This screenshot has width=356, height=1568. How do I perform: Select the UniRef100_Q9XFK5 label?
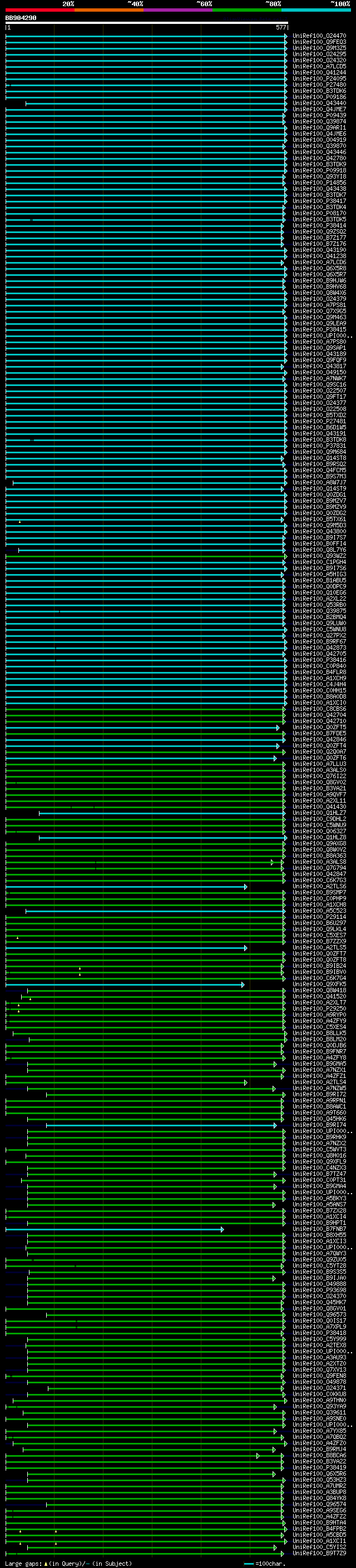319,985
